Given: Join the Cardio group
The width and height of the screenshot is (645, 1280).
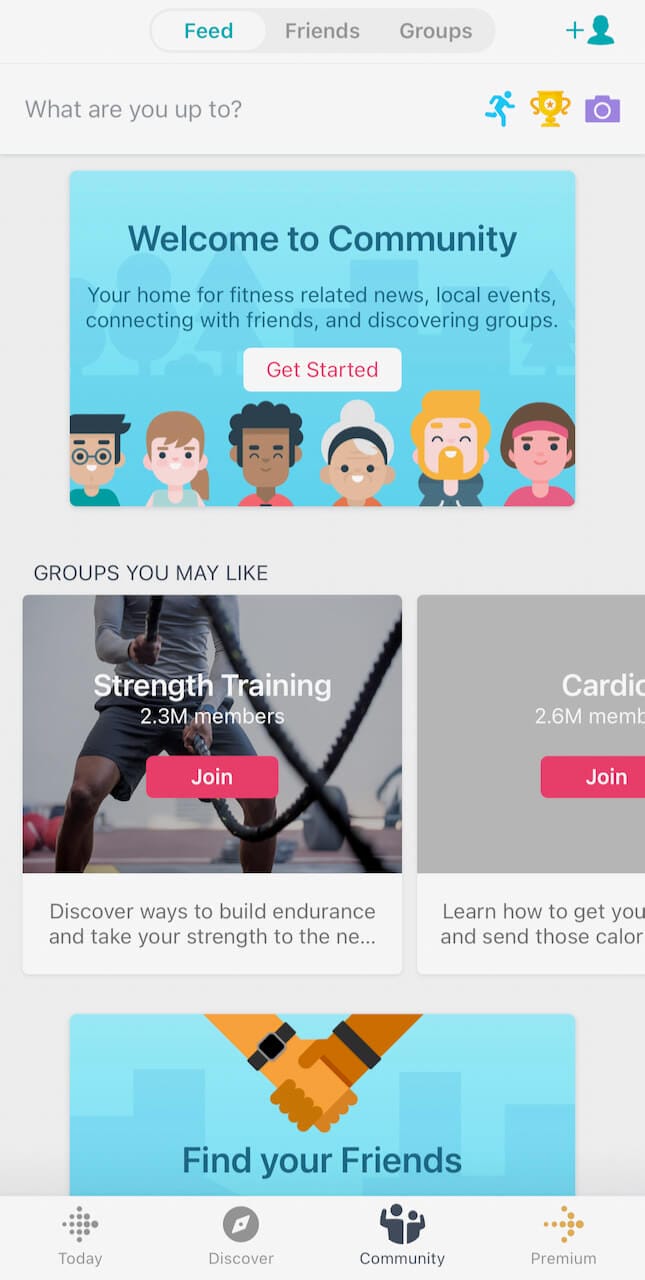Looking at the screenshot, I should [593, 777].
